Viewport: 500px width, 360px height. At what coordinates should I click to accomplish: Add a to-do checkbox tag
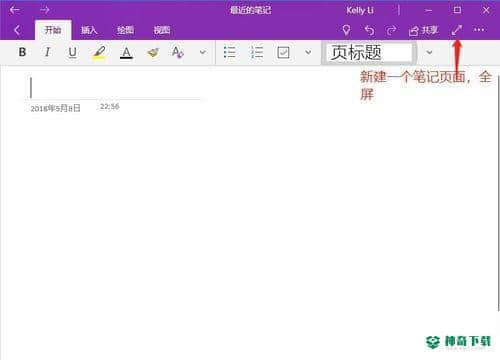tap(283, 52)
